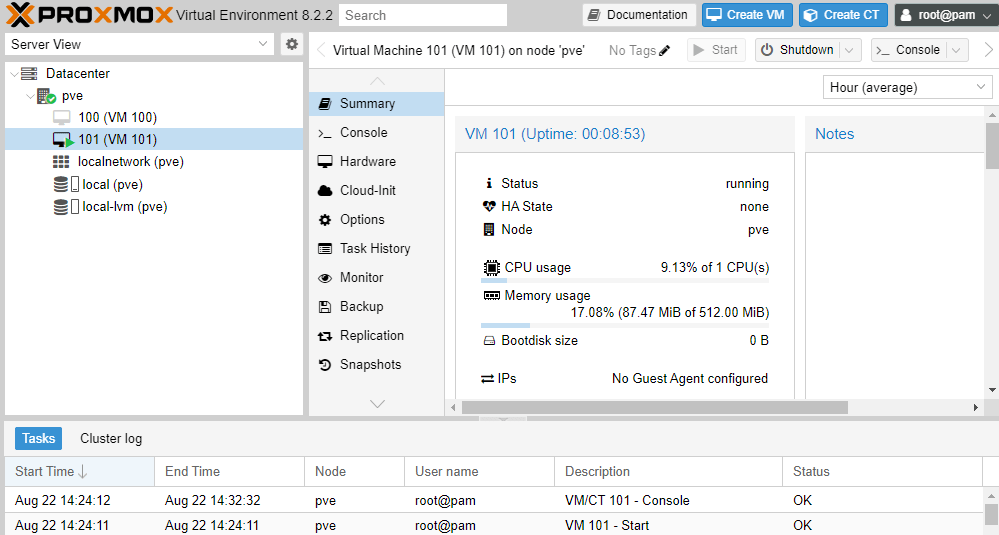Open the Console button dropdown arrow

956,50
